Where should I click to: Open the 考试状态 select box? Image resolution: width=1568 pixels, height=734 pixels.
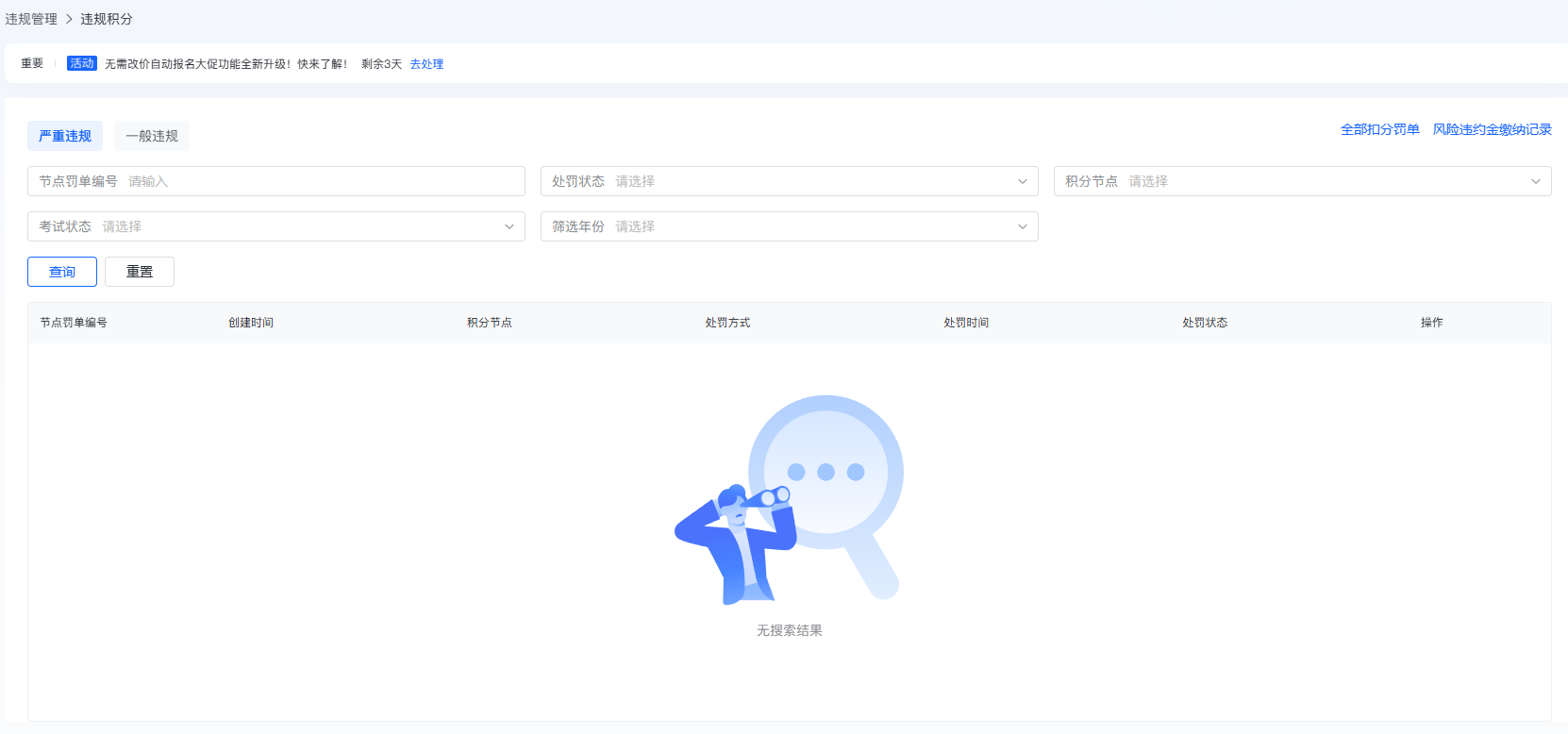[275, 226]
